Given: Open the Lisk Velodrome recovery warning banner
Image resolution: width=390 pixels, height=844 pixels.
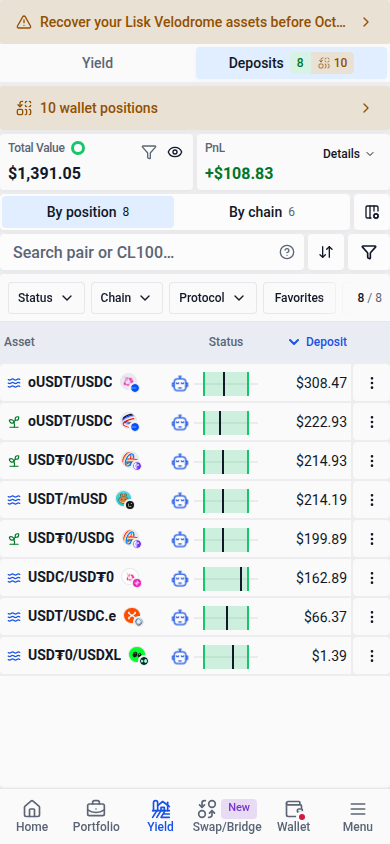Looking at the screenshot, I should coord(195,22).
